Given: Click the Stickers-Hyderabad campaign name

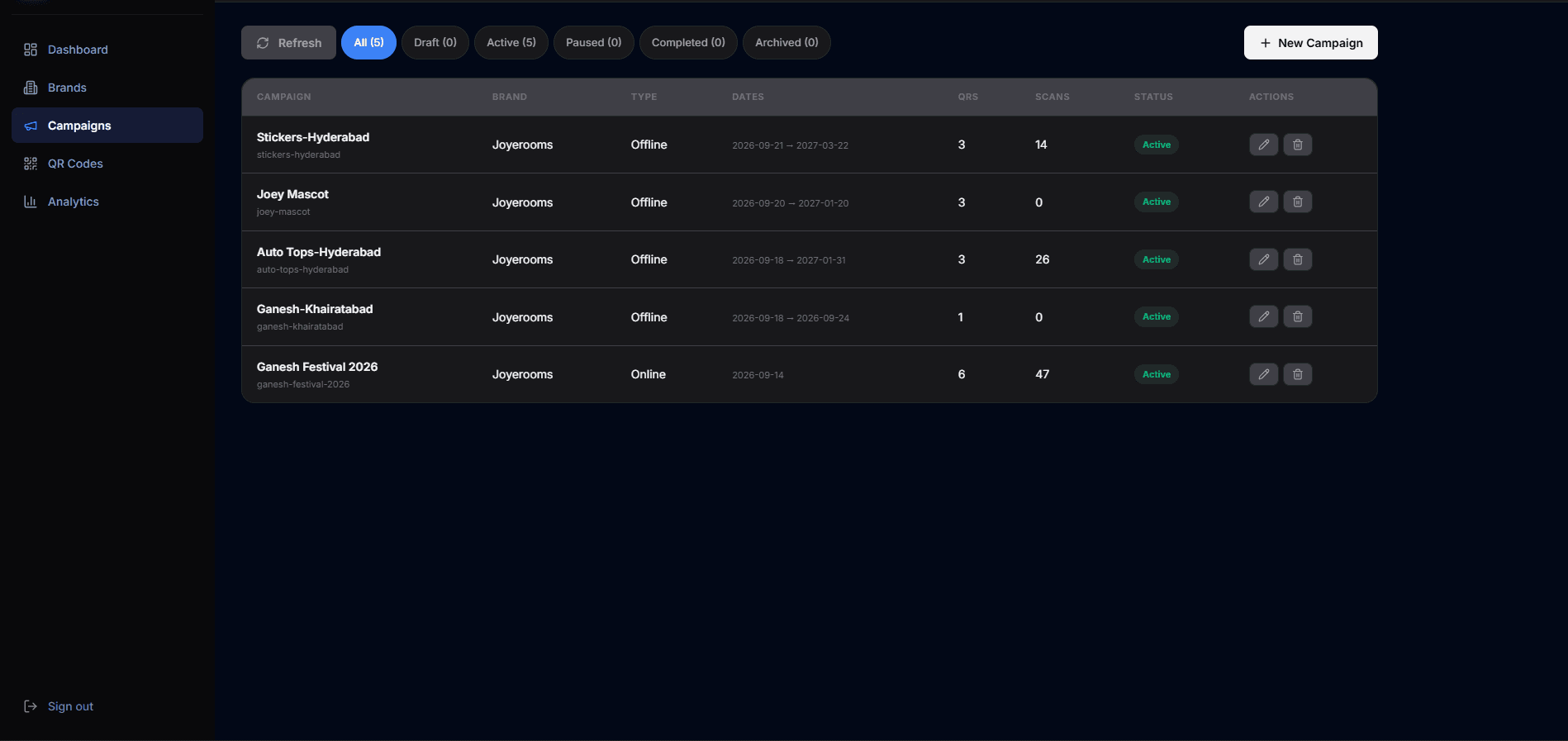Looking at the screenshot, I should point(313,137).
